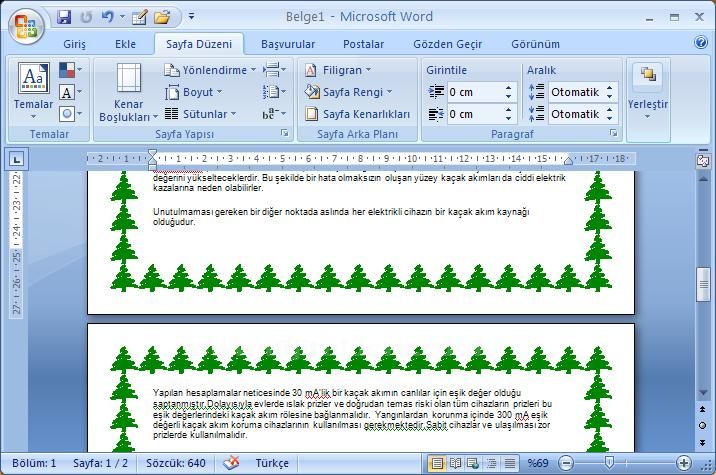Switch to the Başvurular tab
Screen dimensions: 716x475
(x=288, y=44)
